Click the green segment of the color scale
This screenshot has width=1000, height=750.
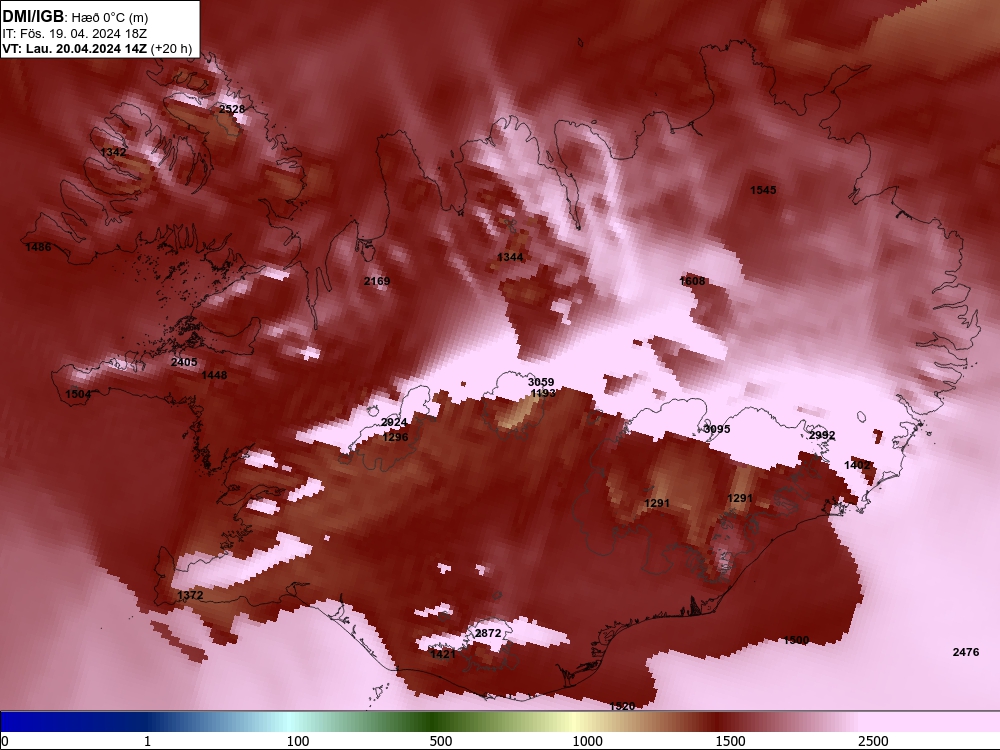(434, 722)
